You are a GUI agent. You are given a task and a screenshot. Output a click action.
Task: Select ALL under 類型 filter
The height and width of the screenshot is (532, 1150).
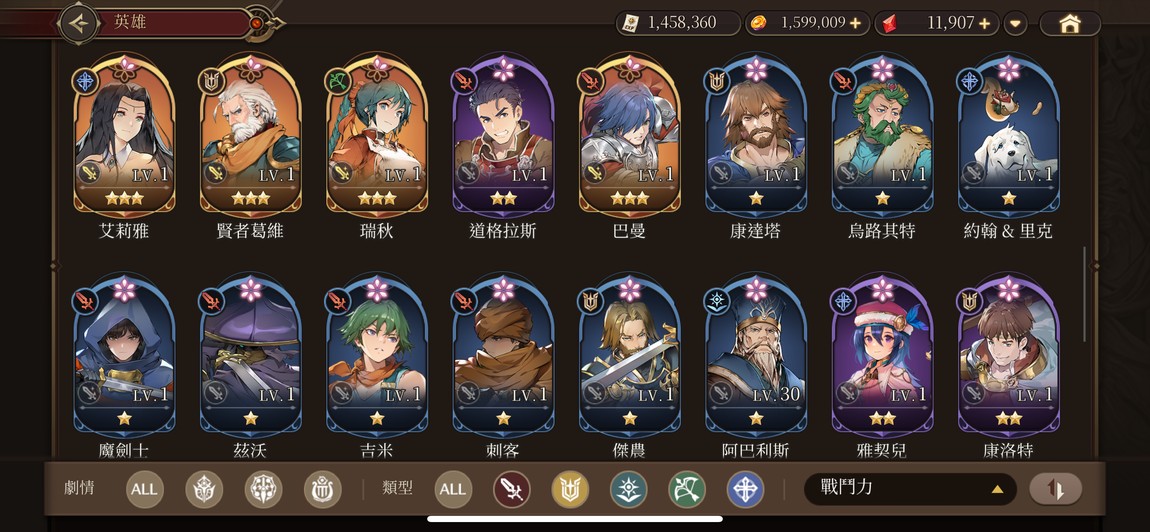[x=453, y=489]
